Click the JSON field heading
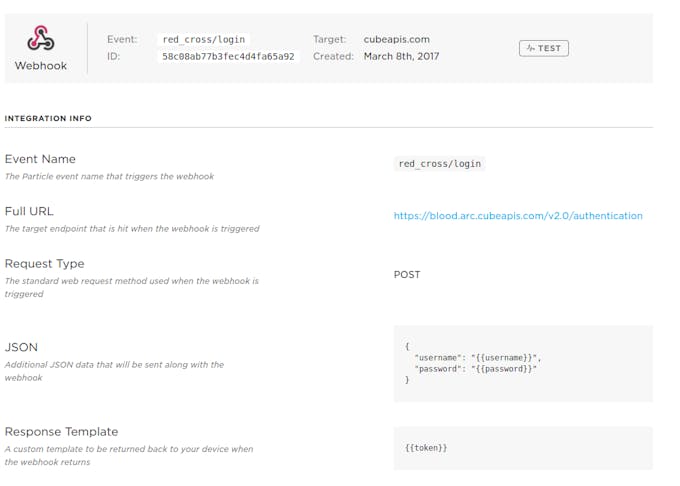 (x=21, y=347)
